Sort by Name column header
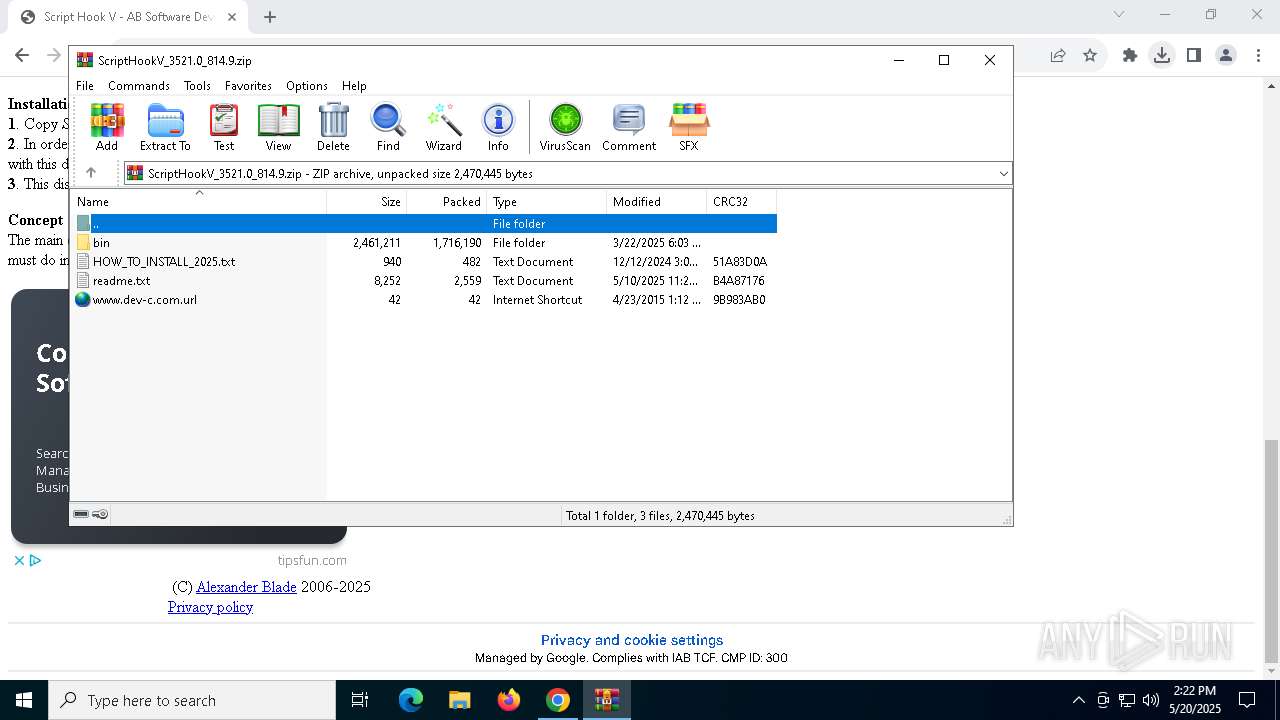 (x=198, y=201)
